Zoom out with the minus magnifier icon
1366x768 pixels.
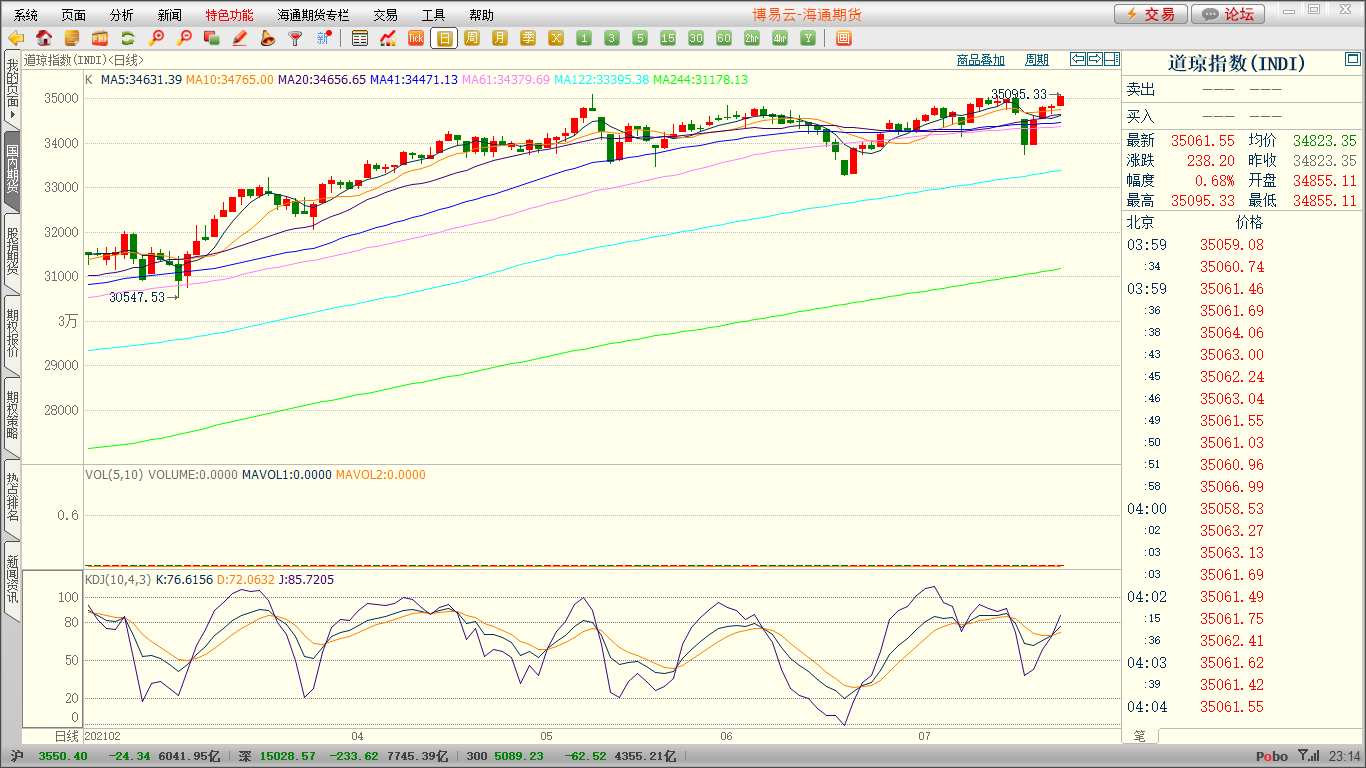tap(184, 39)
